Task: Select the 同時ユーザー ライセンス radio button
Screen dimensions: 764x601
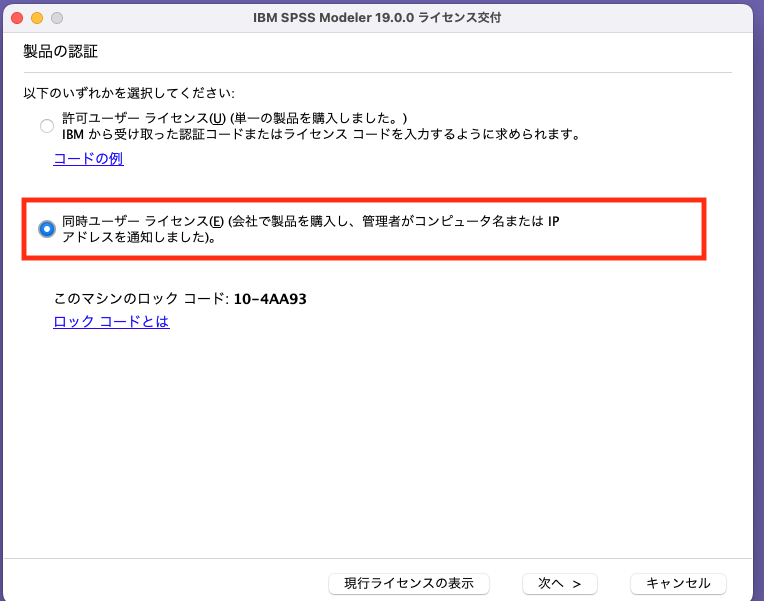Action: point(47,229)
